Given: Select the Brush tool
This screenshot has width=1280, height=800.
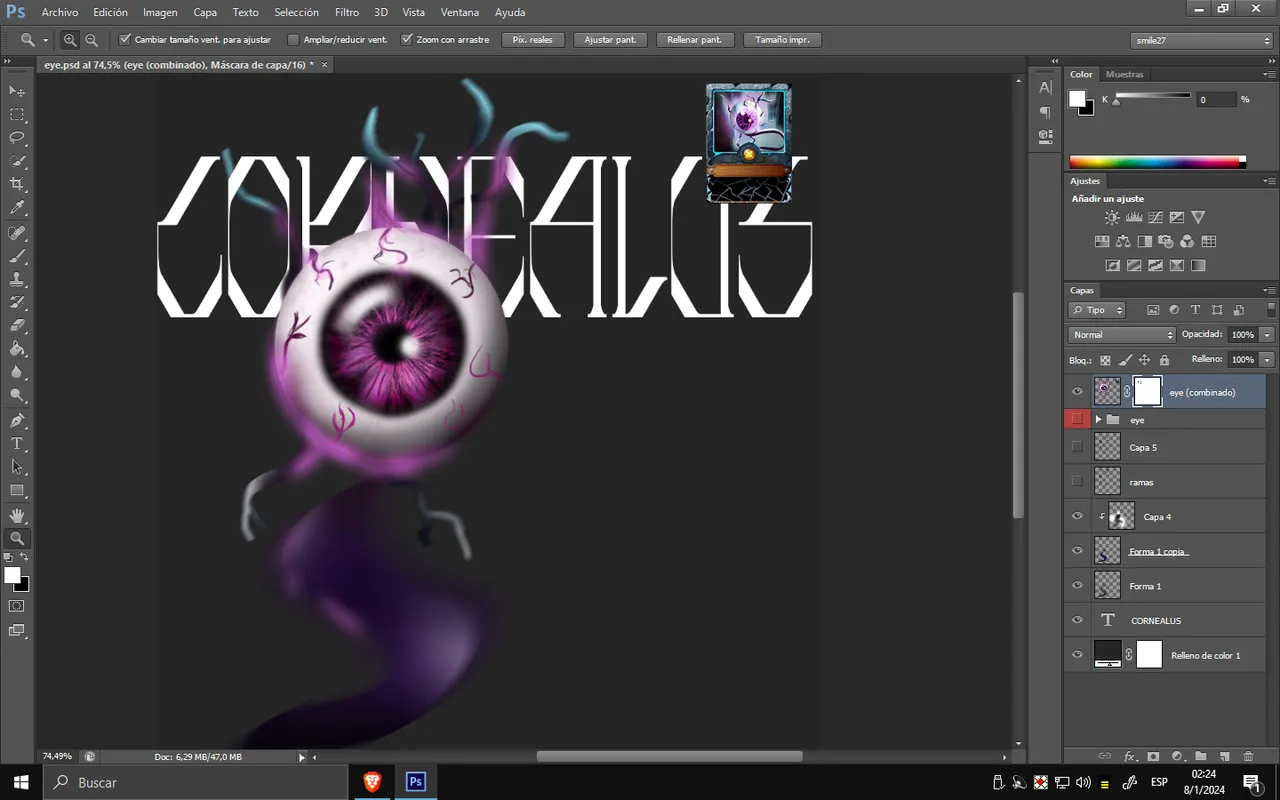Looking at the screenshot, I should coord(17,256).
